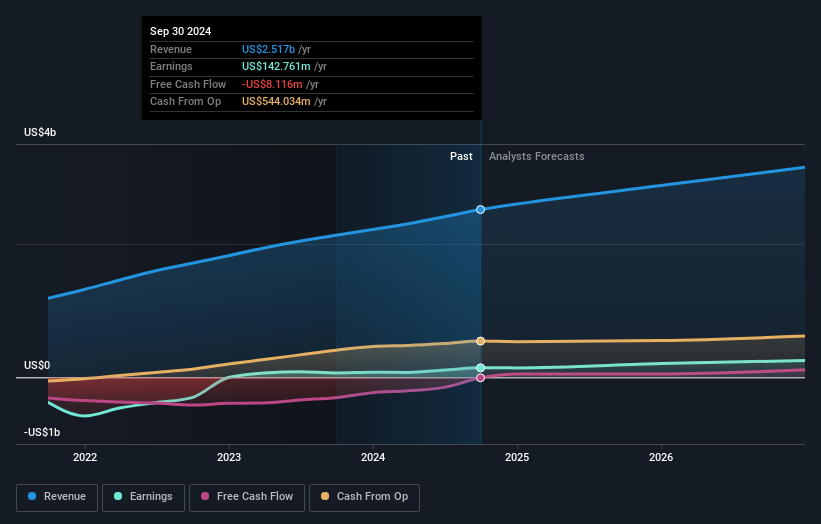Image resolution: width=821 pixels, height=524 pixels.
Task: Click the orange Cash From Op legend dot
Action: pyautogui.click(x=325, y=496)
